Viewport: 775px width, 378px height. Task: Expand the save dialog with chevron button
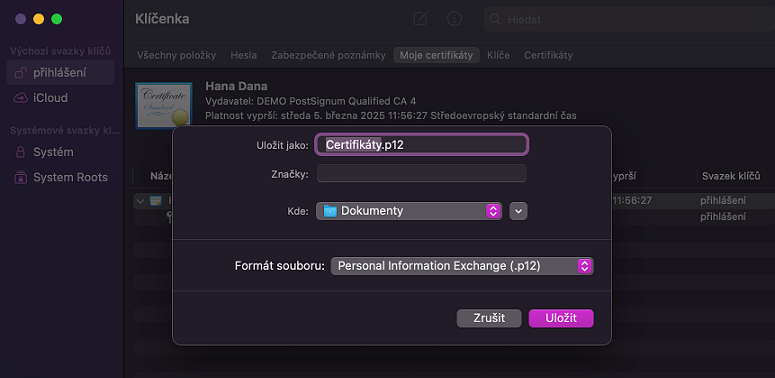click(x=518, y=211)
